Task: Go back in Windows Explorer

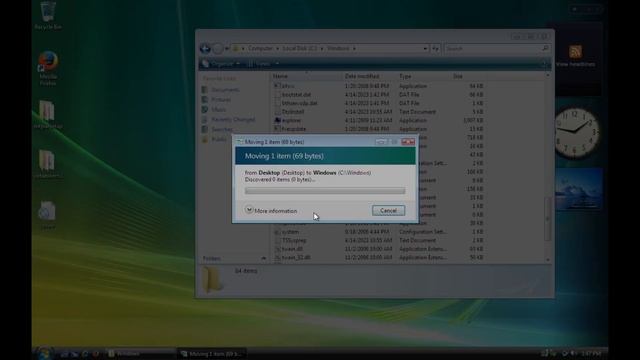Action: (x=205, y=49)
